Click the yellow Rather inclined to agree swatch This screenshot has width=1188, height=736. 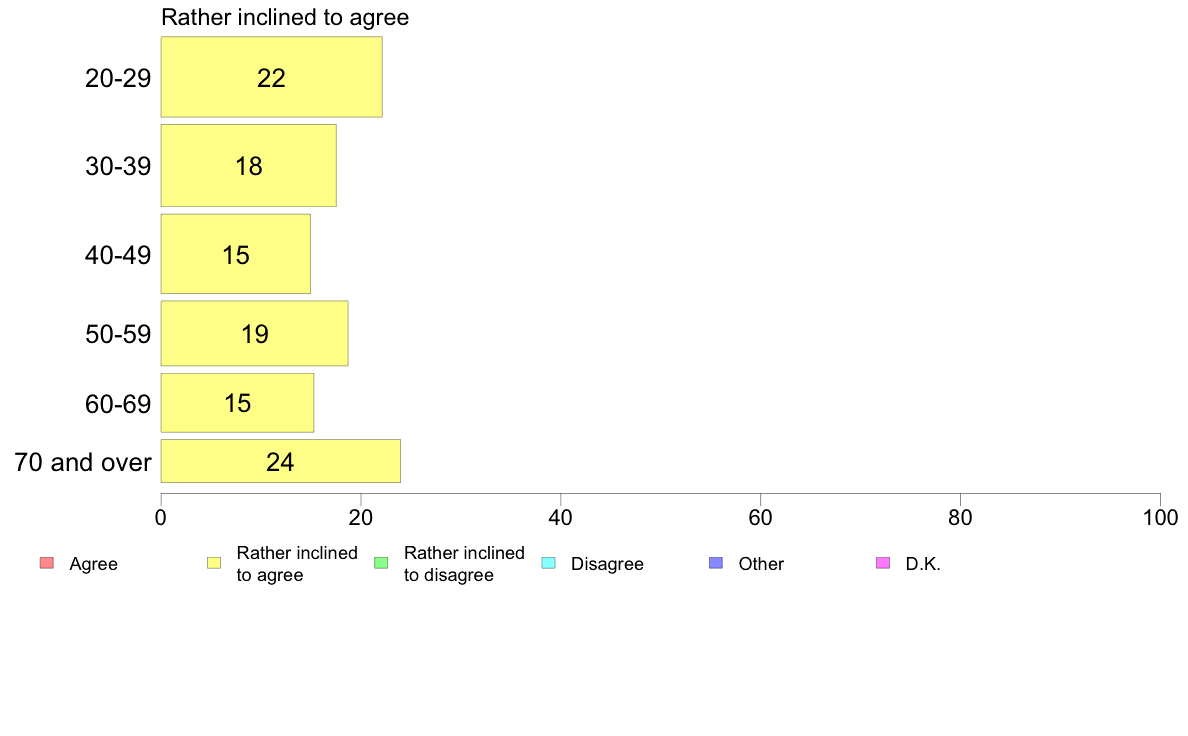point(214,563)
